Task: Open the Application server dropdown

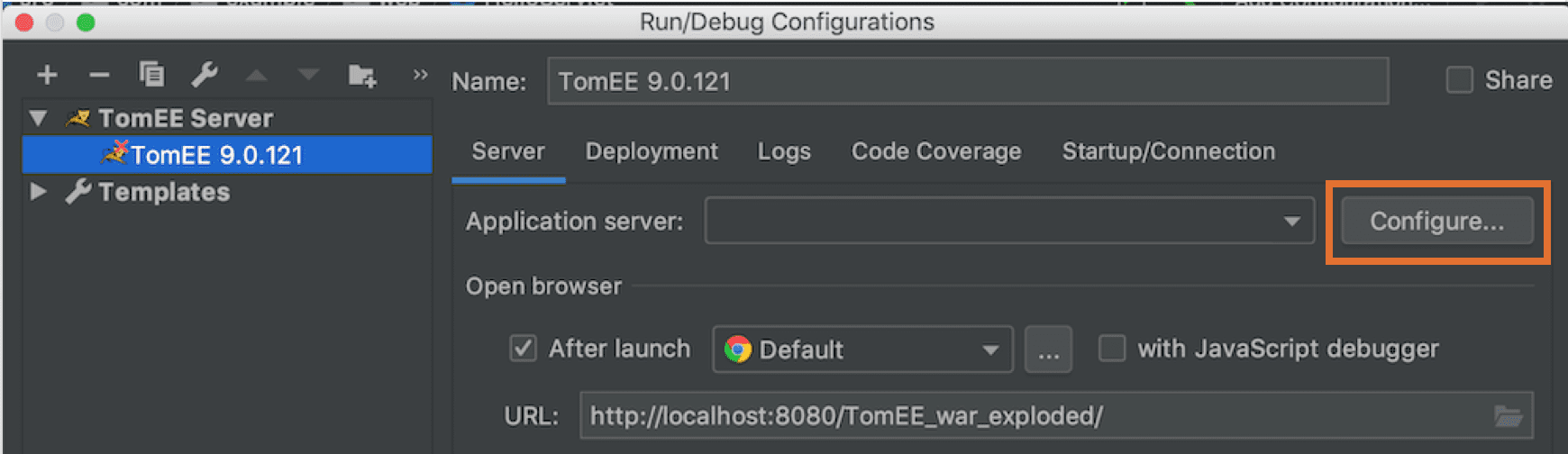Action: coord(1009,222)
